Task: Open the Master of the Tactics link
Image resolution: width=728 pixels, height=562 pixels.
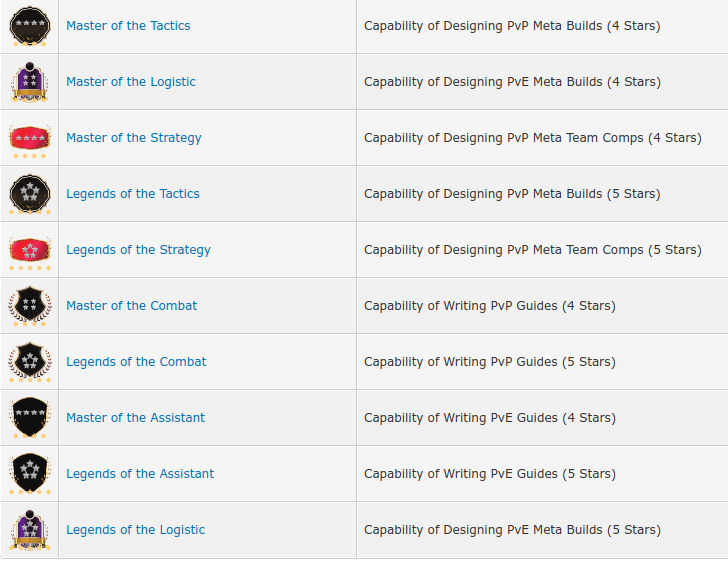Action: pos(128,26)
